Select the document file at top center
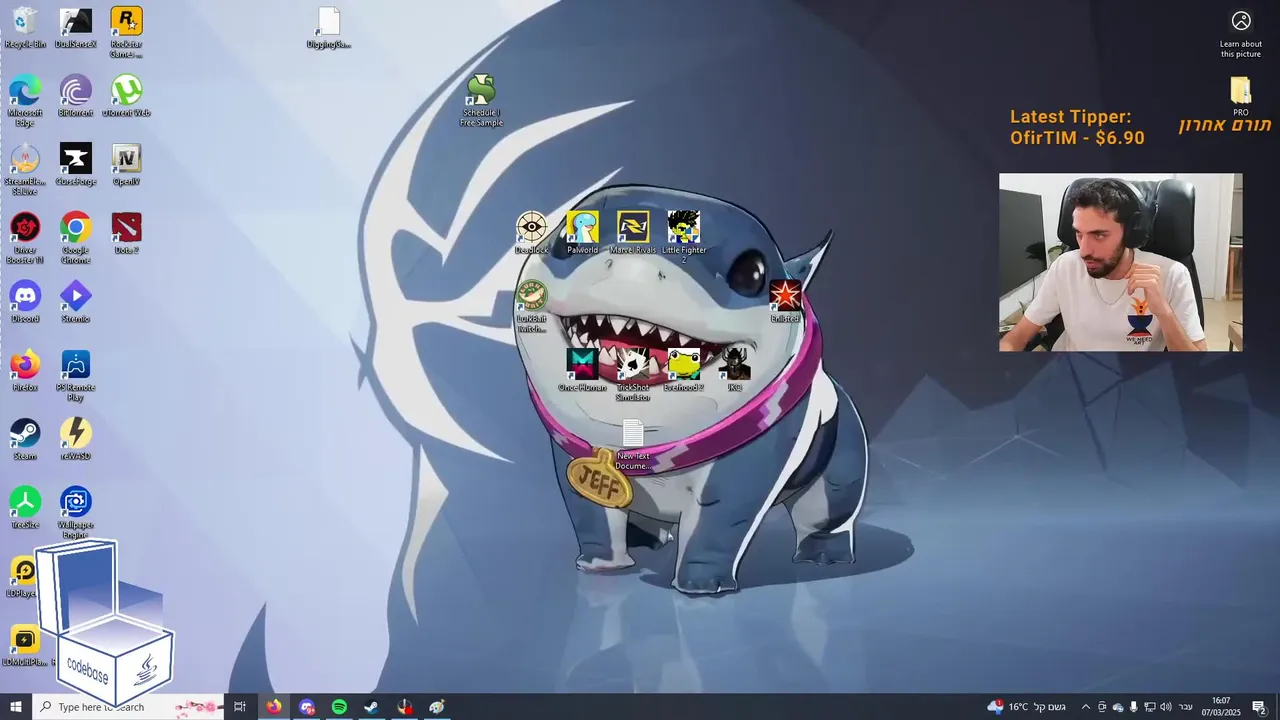 click(x=329, y=28)
